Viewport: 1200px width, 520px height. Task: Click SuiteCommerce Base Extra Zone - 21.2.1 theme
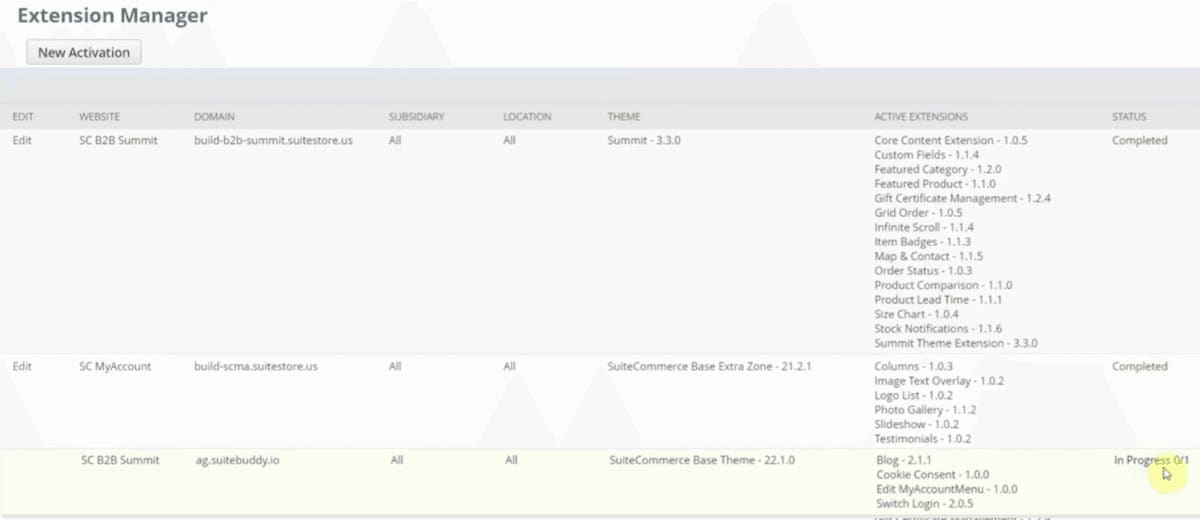pyautogui.click(x=709, y=367)
